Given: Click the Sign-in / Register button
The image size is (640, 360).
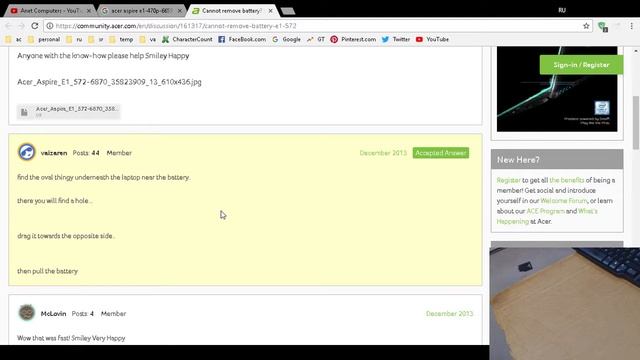Looking at the screenshot, I should [581, 65].
